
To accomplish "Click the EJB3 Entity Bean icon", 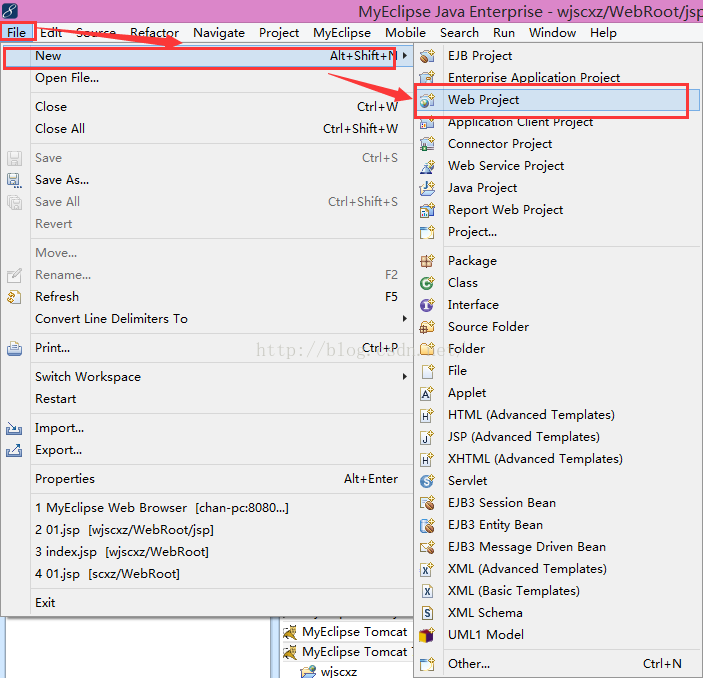I will [427, 525].
